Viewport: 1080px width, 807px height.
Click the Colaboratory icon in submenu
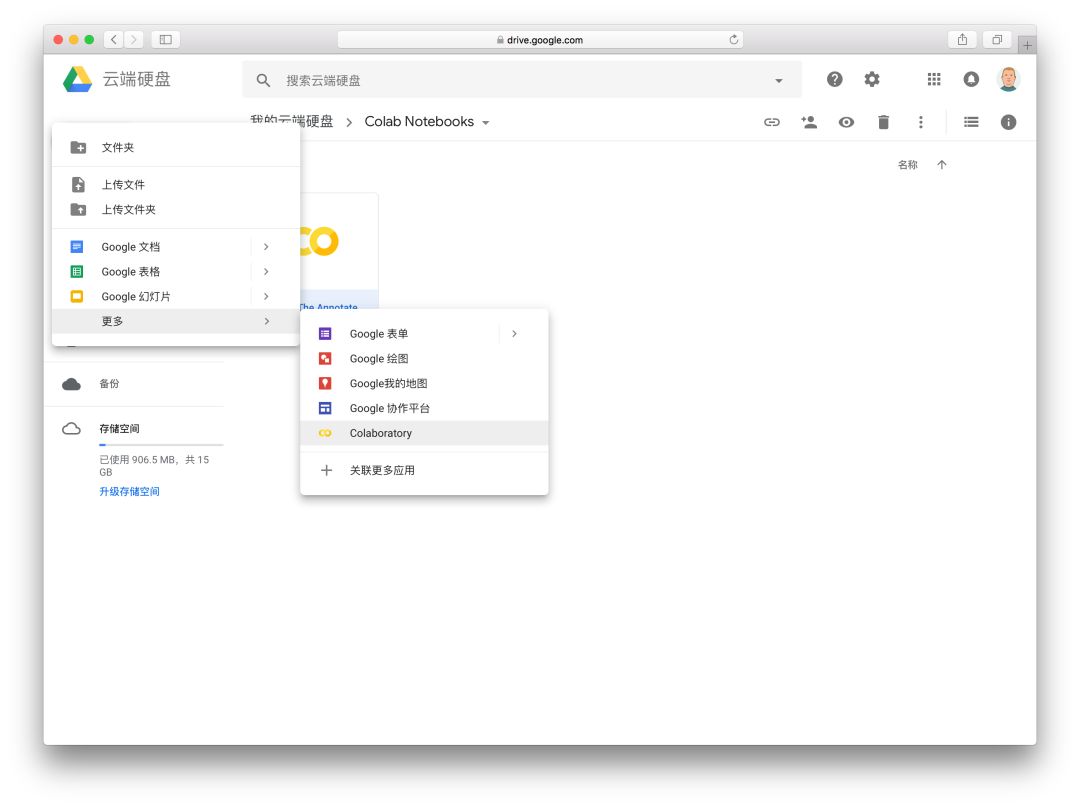pos(325,433)
